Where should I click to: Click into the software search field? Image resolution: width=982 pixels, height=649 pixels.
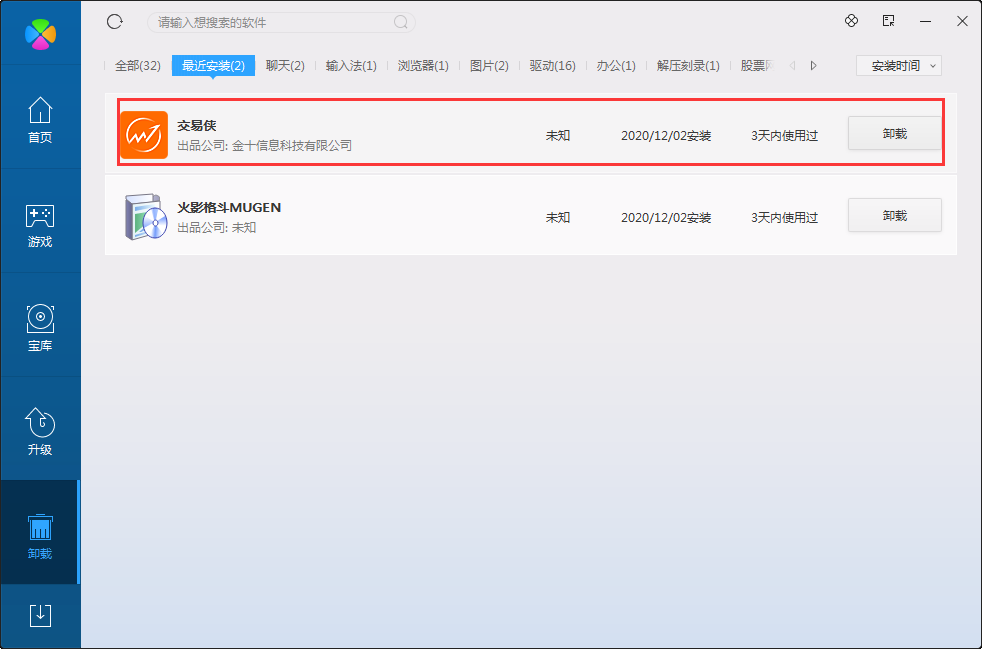pos(270,22)
